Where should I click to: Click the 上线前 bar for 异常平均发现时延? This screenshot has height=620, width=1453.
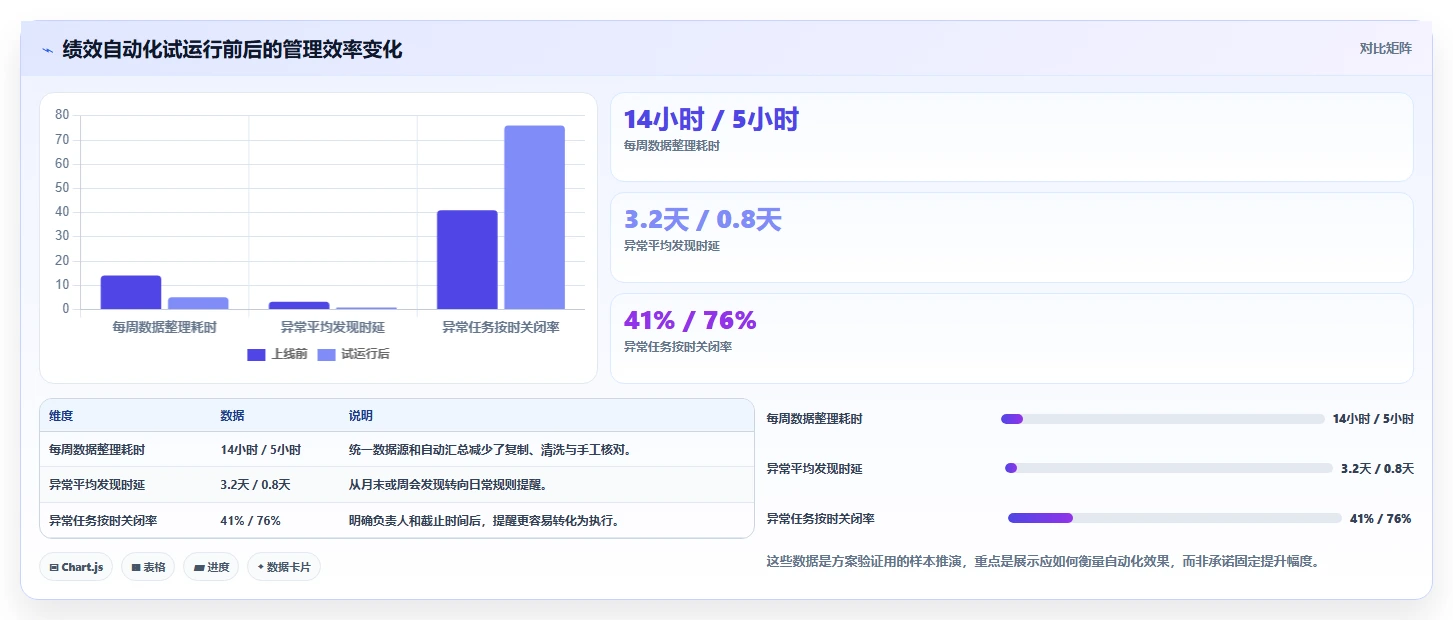click(x=299, y=305)
